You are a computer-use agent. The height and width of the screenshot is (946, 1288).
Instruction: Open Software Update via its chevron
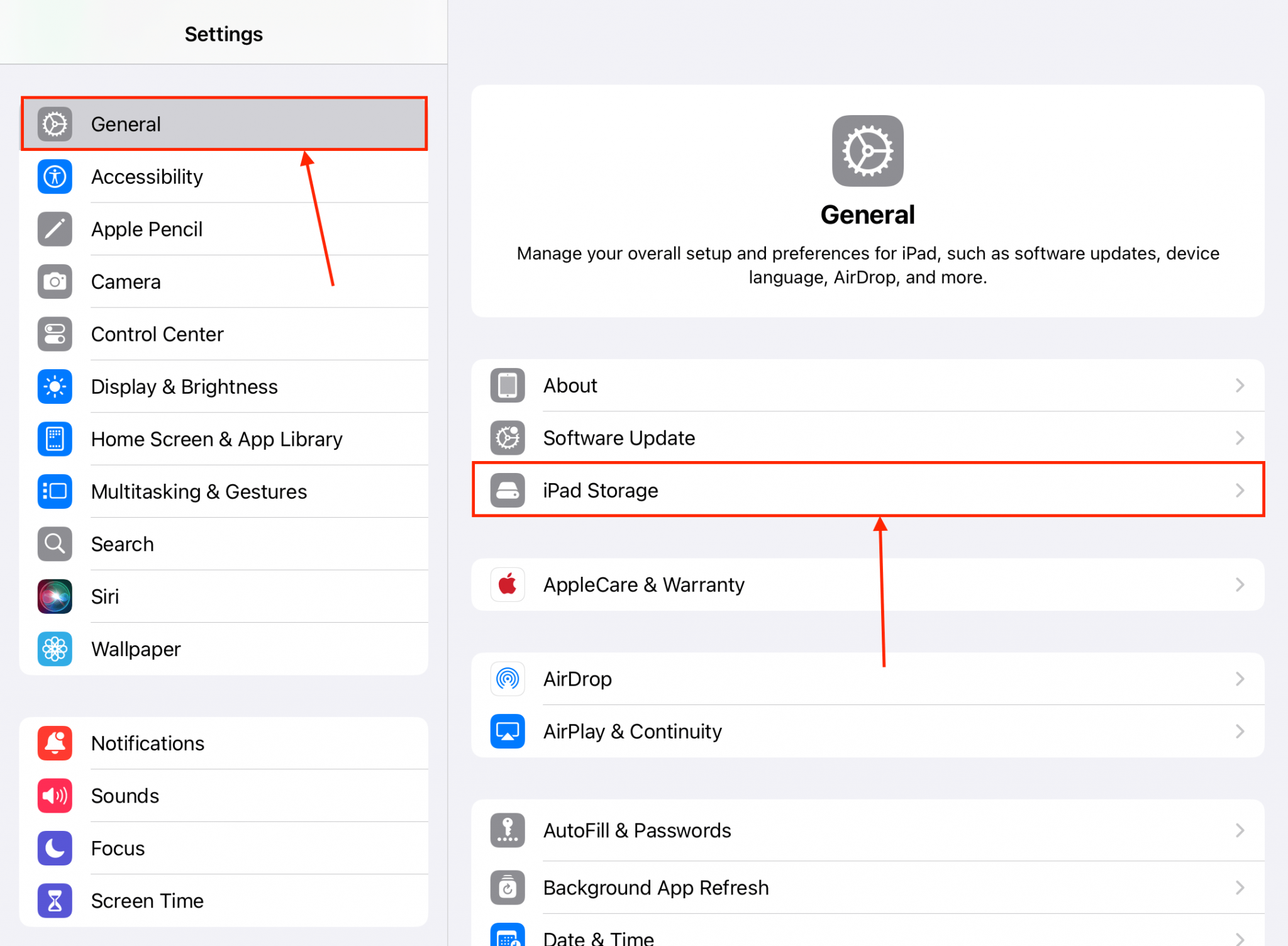tap(1240, 437)
